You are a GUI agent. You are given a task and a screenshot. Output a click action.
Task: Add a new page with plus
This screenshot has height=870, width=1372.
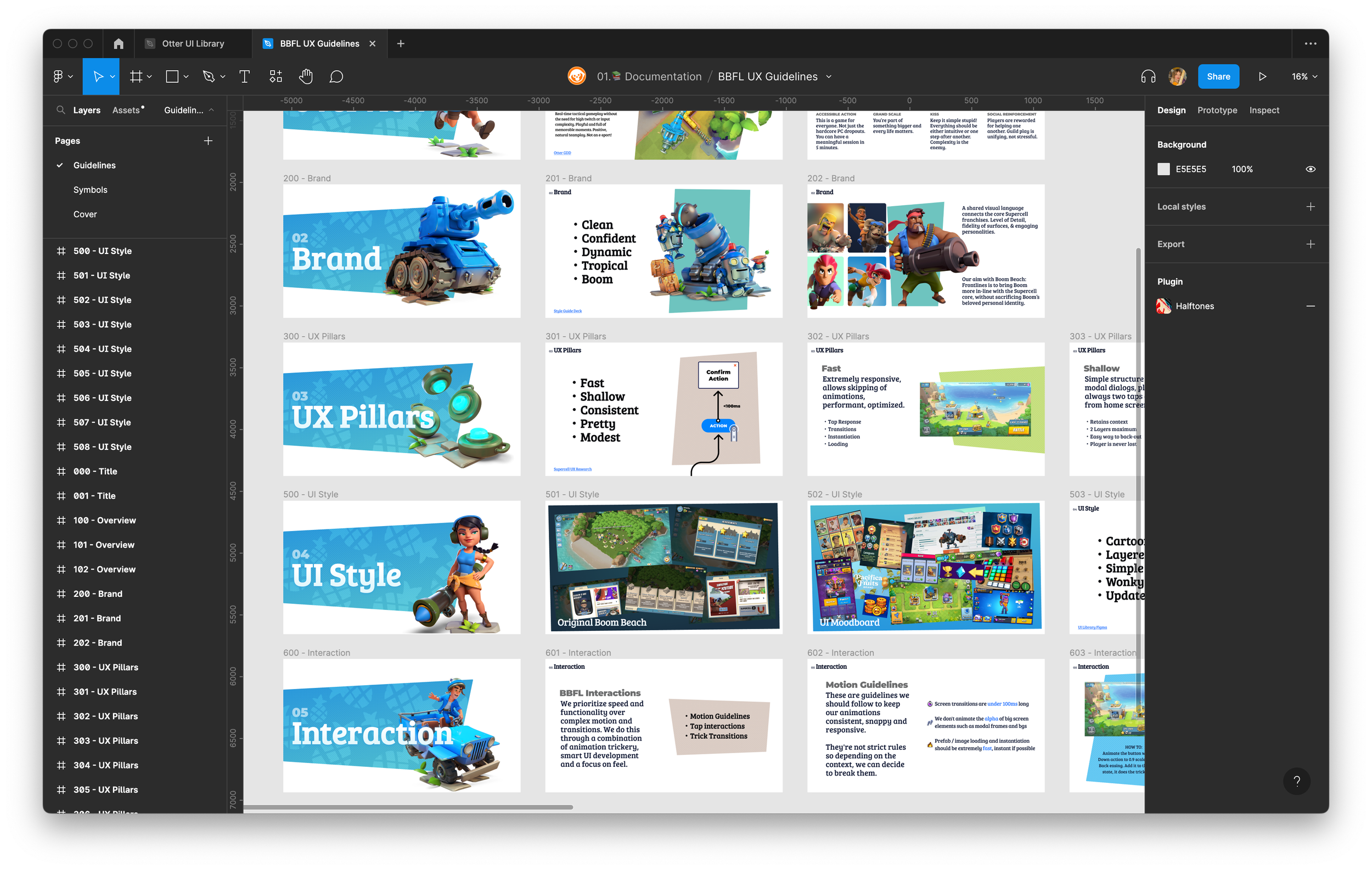click(208, 140)
